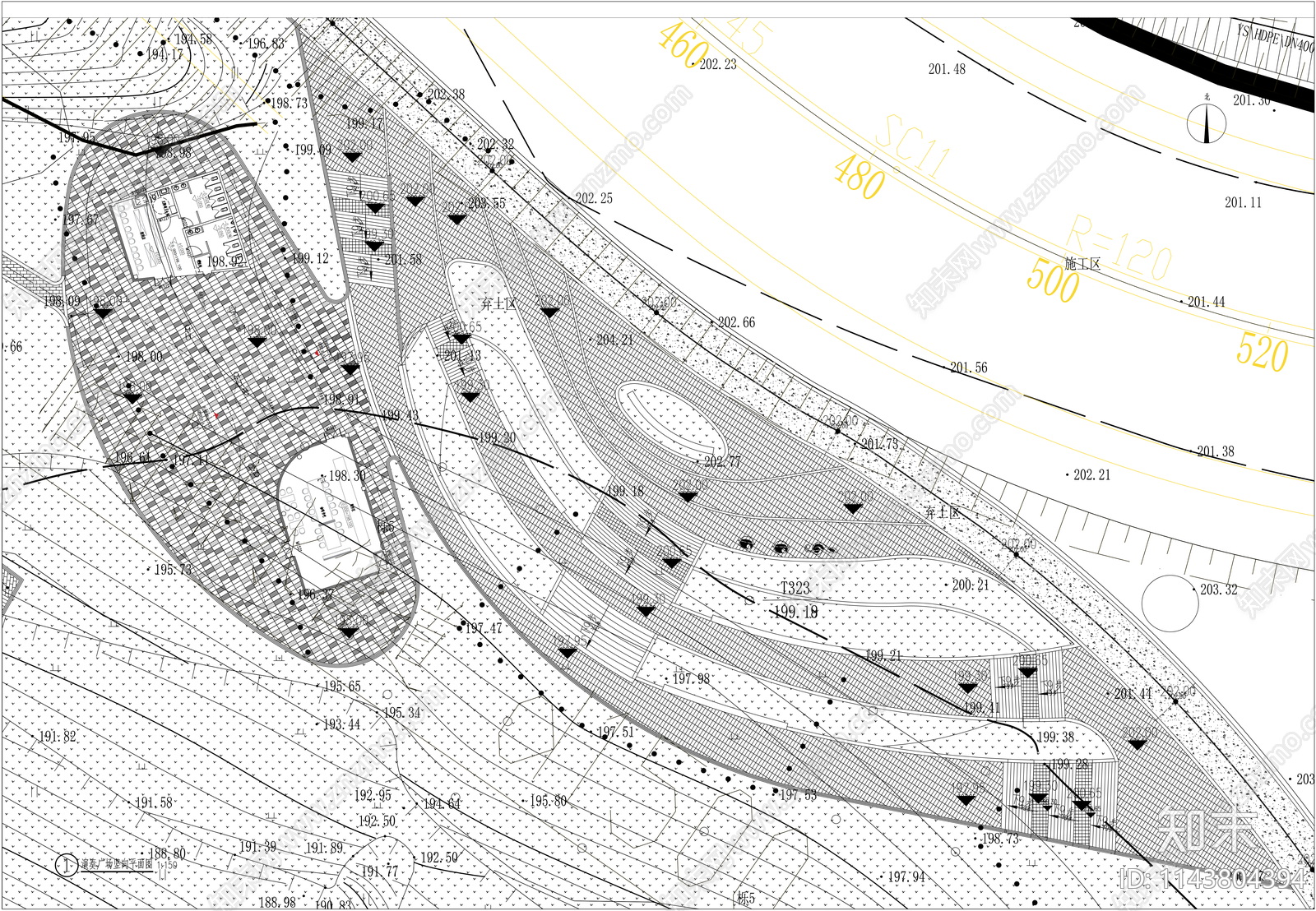This screenshot has width=1316, height=911.
Task: Click elevation point 191.58
Action: coord(154,802)
